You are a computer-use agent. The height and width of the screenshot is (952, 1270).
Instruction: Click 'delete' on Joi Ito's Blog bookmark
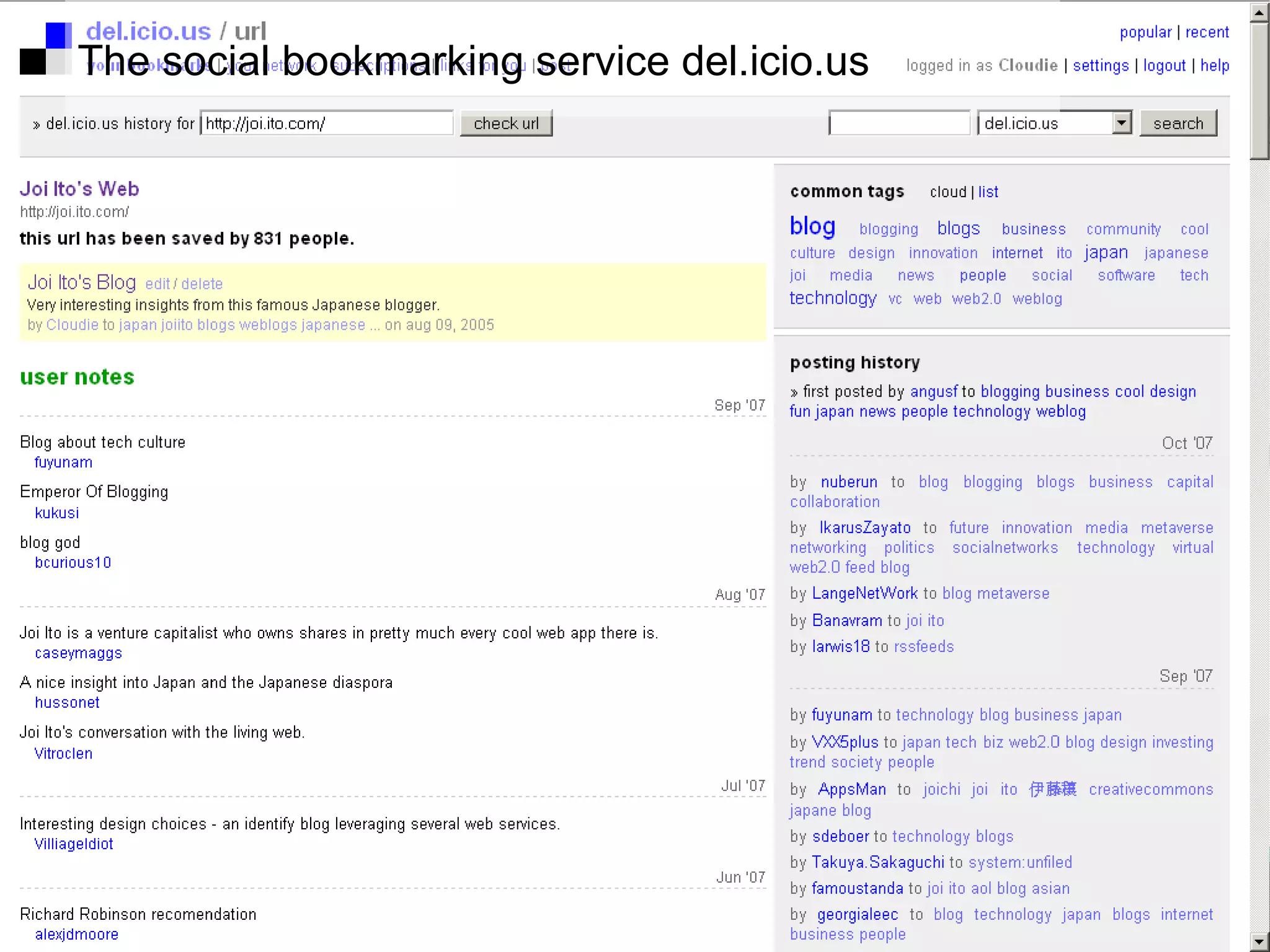coord(202,284)
